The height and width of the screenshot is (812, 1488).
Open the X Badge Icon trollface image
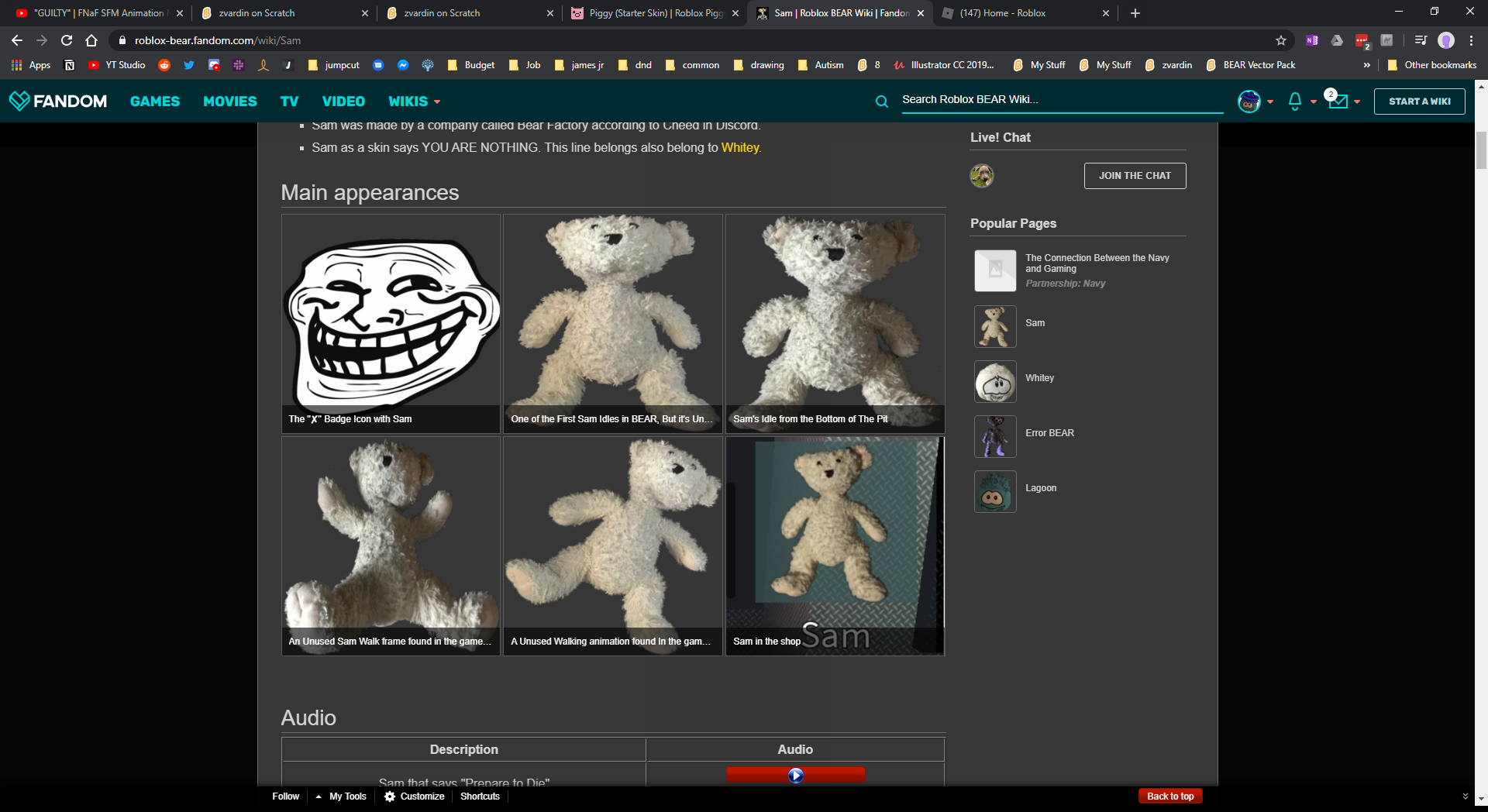391,323
